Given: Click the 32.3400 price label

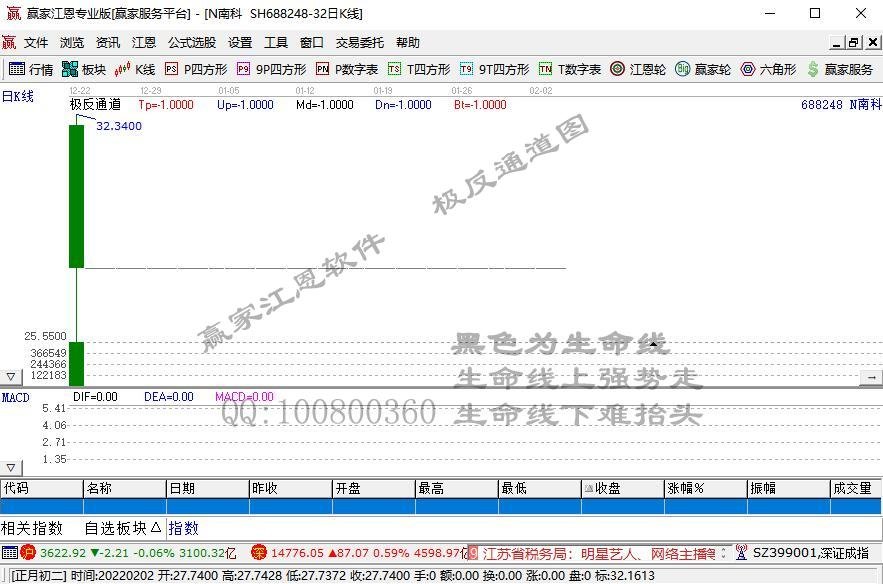Looking at the screenshot, I should pyautogui.click(x=119, y=126).
